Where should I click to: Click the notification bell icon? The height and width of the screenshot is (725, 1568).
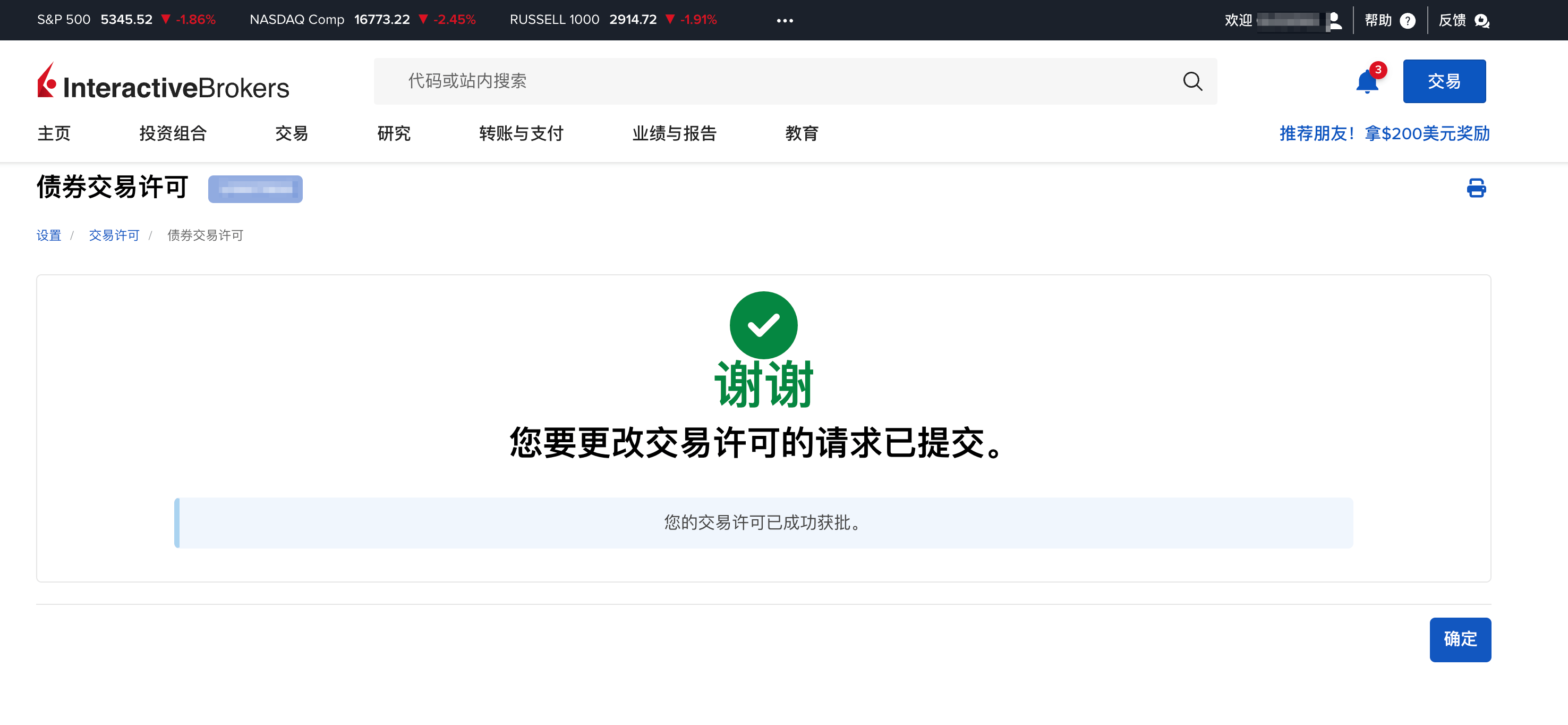click(x=1367, y=82)
